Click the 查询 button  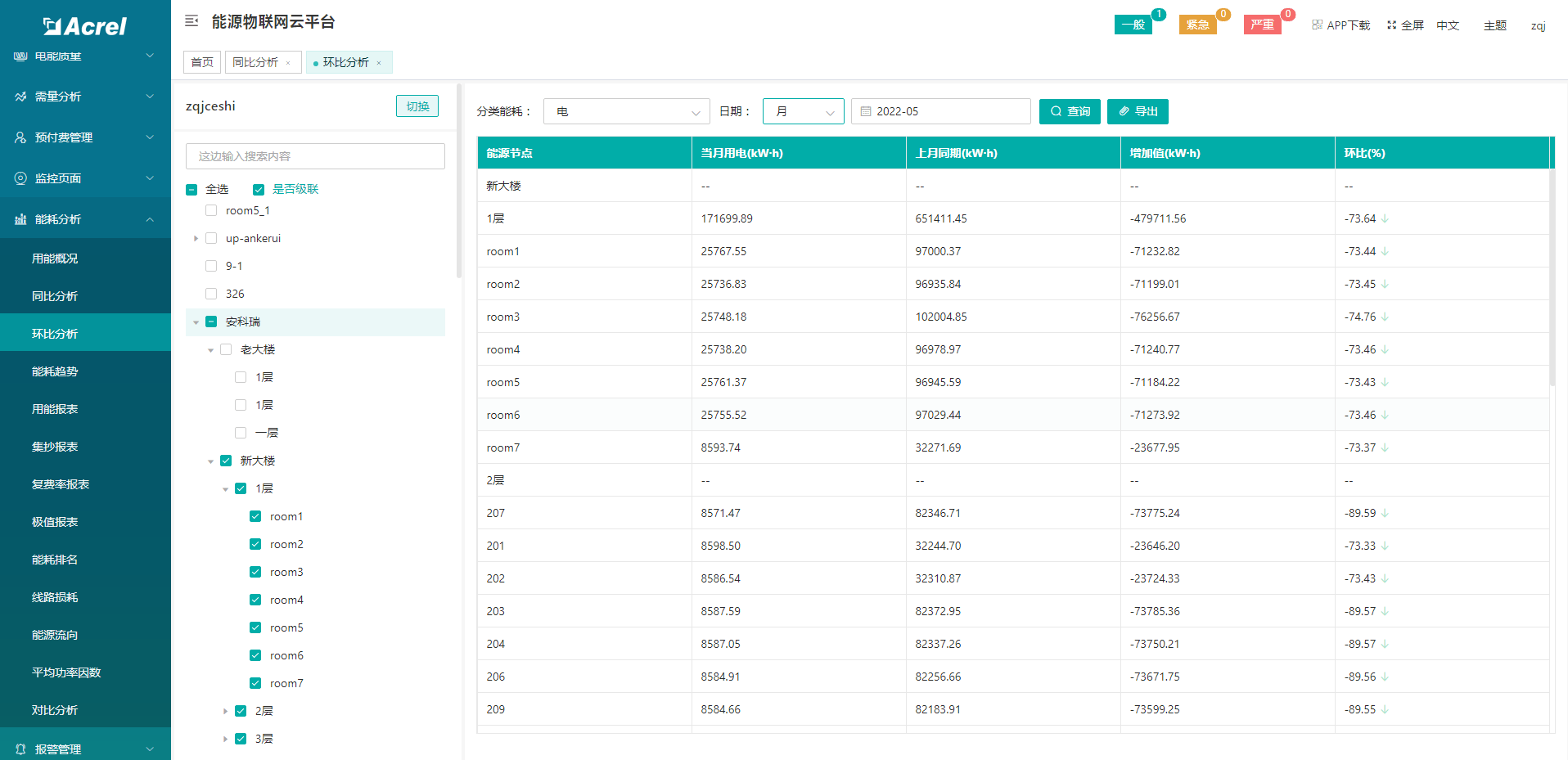(x=1070, y=111)
